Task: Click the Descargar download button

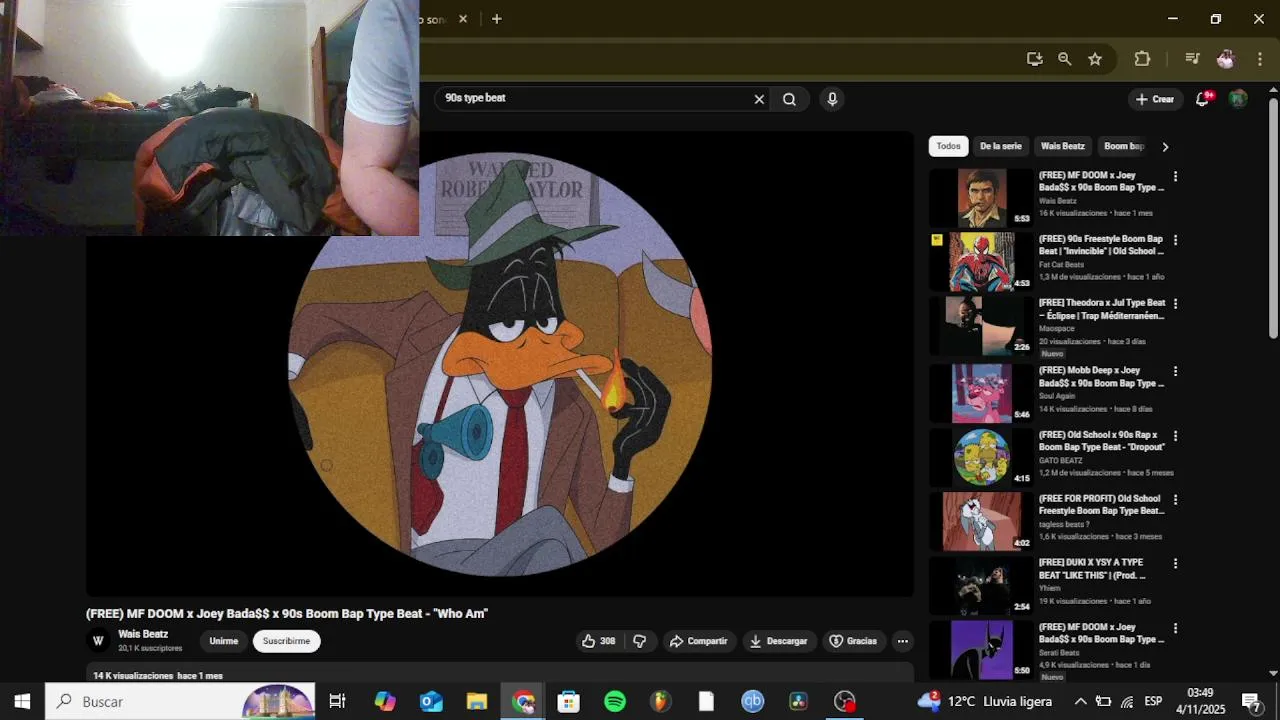Action: tap(778, 641)
